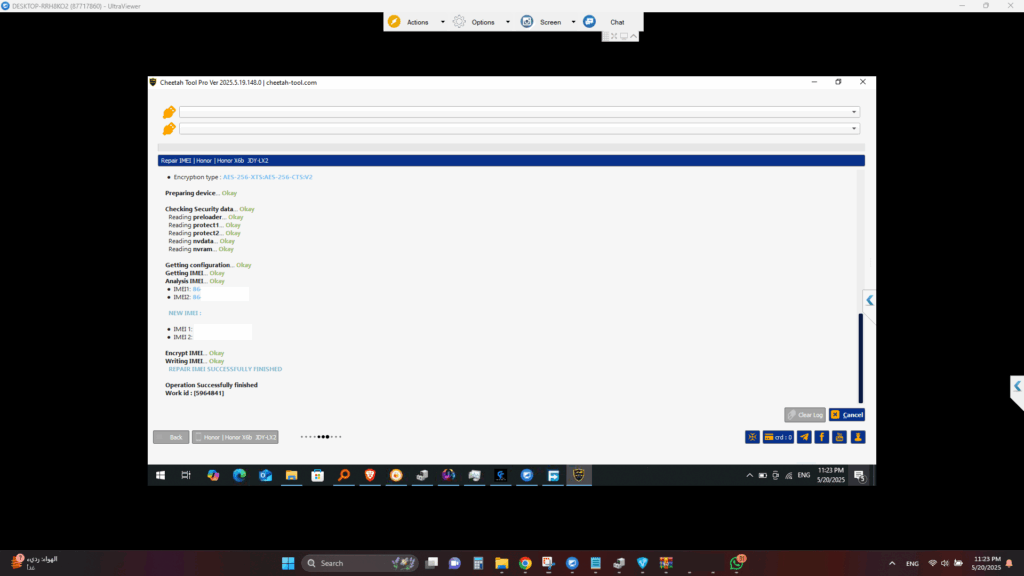Click the Cancel button
Image resolution: width=1024 pixels, height=576 pixels.
(x=847, y=414)
